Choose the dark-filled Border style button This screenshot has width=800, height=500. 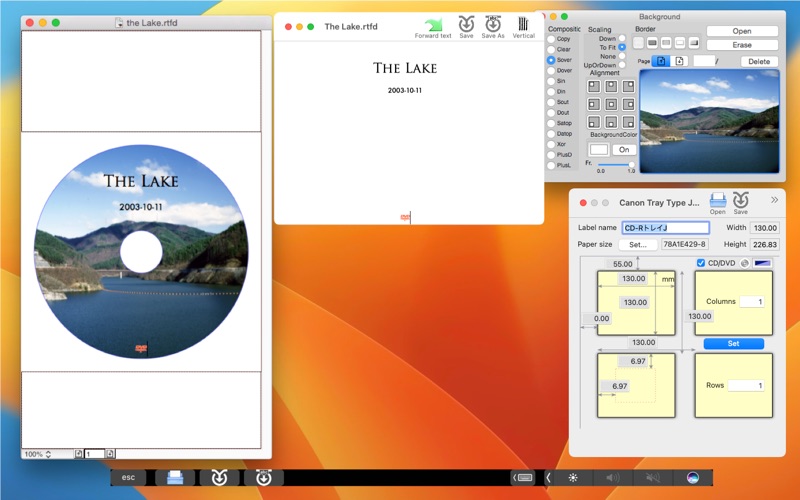point(652,43)
